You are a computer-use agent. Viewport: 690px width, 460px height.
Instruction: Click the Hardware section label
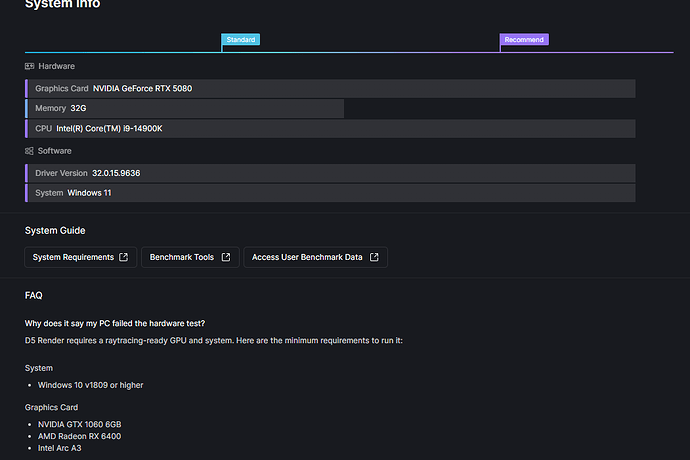coord(56,66)
